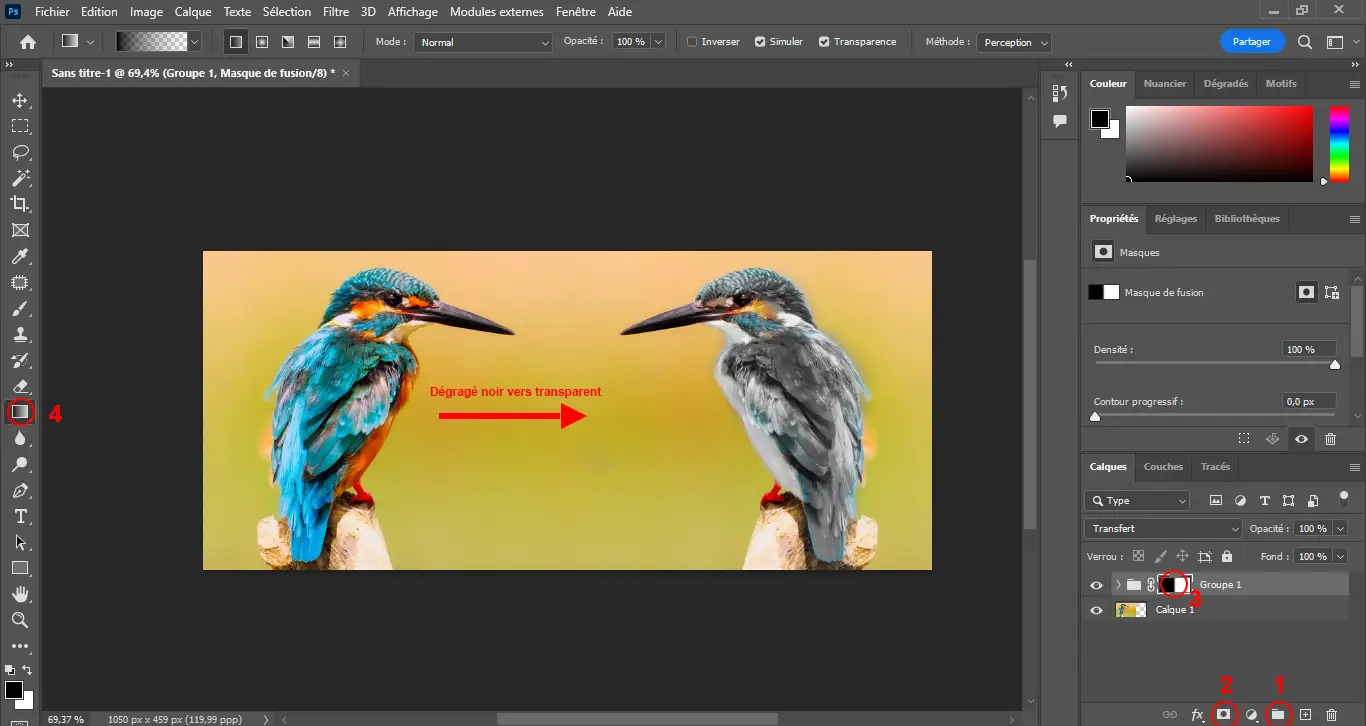Open the Mode dropdown set to Normal
Viewport: 1366px width, 726px height.
coord(484,42)
